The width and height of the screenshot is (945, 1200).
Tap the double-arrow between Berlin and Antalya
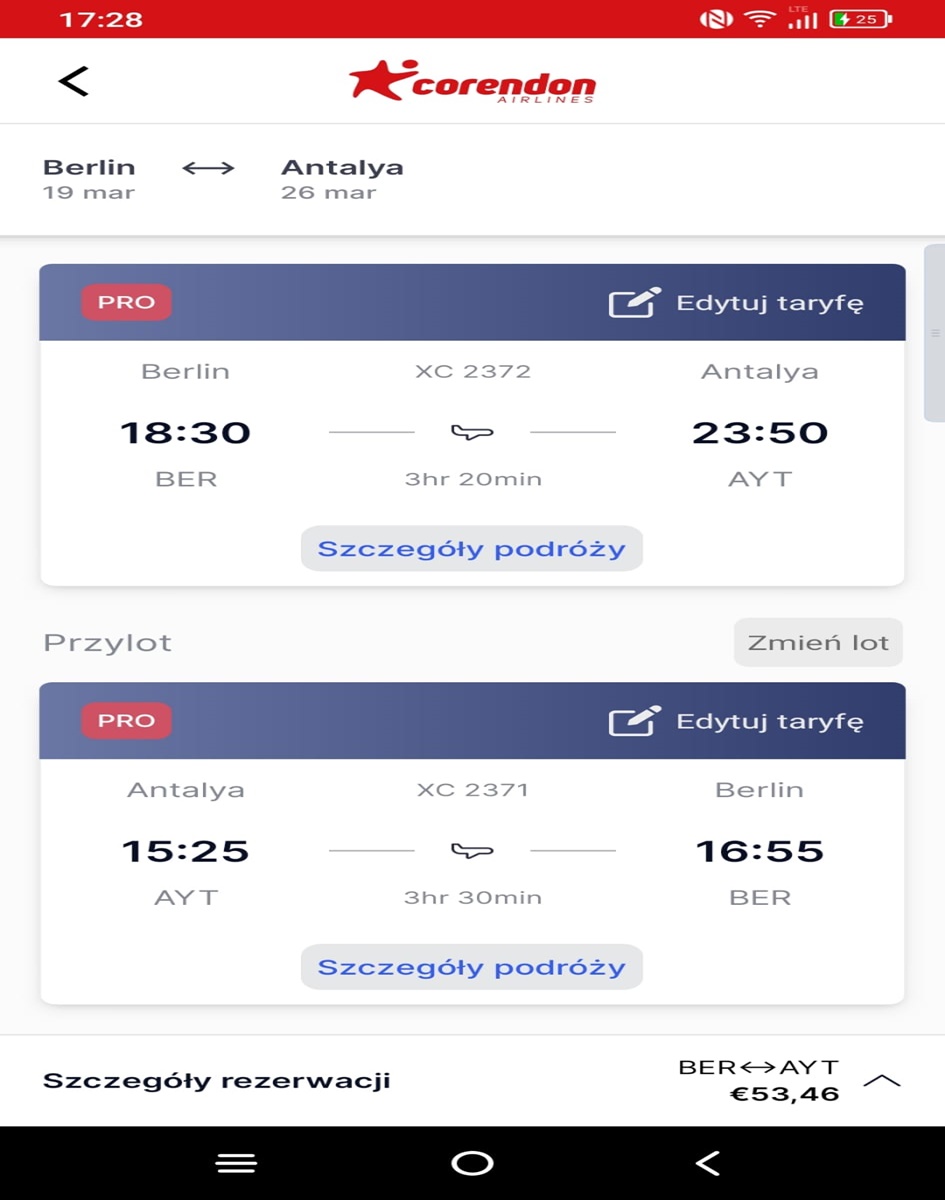(208, 168)
